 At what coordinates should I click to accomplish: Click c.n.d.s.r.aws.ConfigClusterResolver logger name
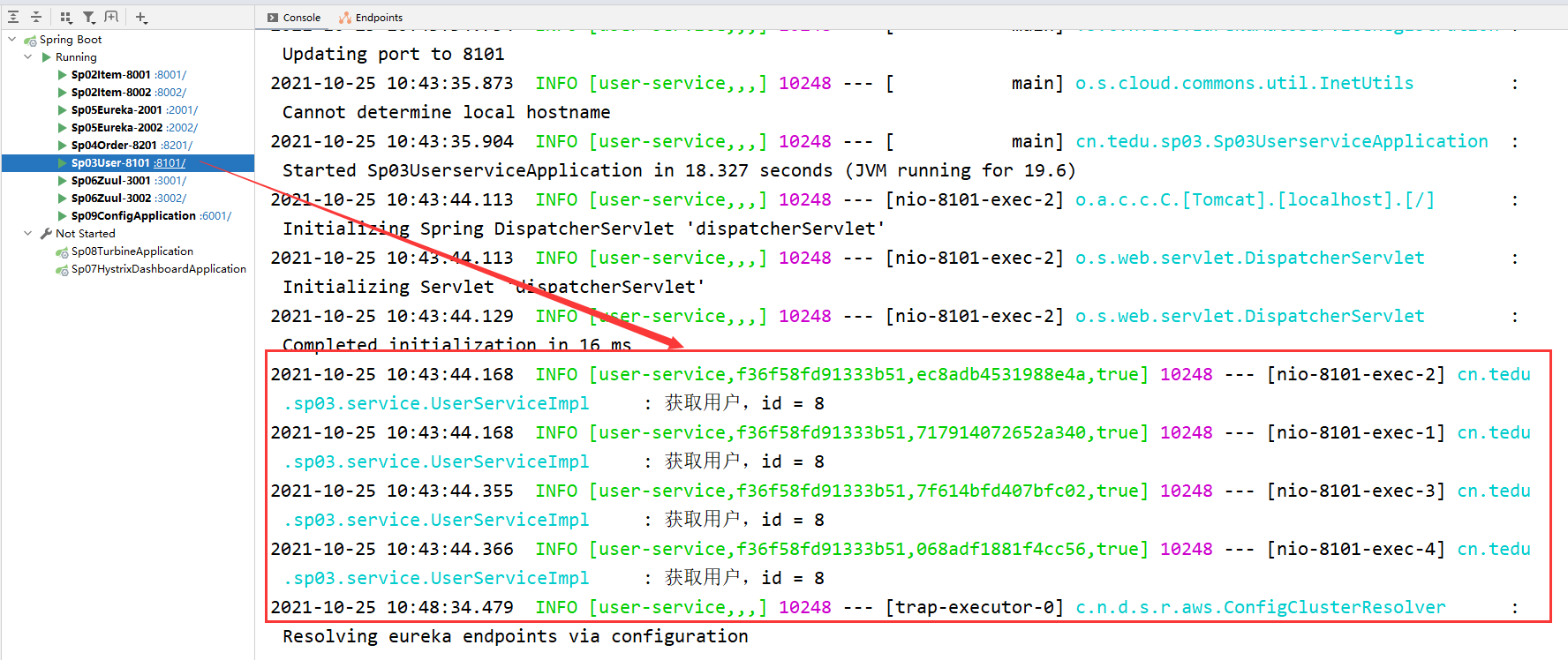[x=1261, y=607]
